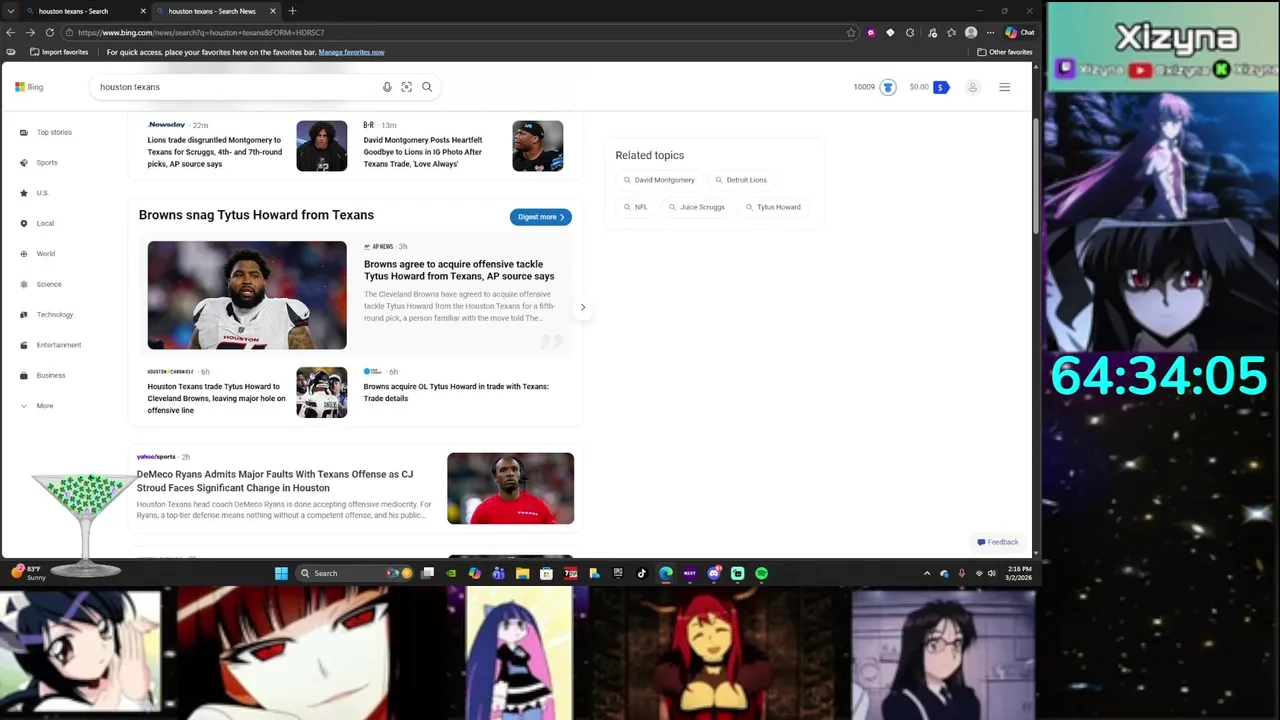Open File Explorer from the taskbar

point(522,573)
